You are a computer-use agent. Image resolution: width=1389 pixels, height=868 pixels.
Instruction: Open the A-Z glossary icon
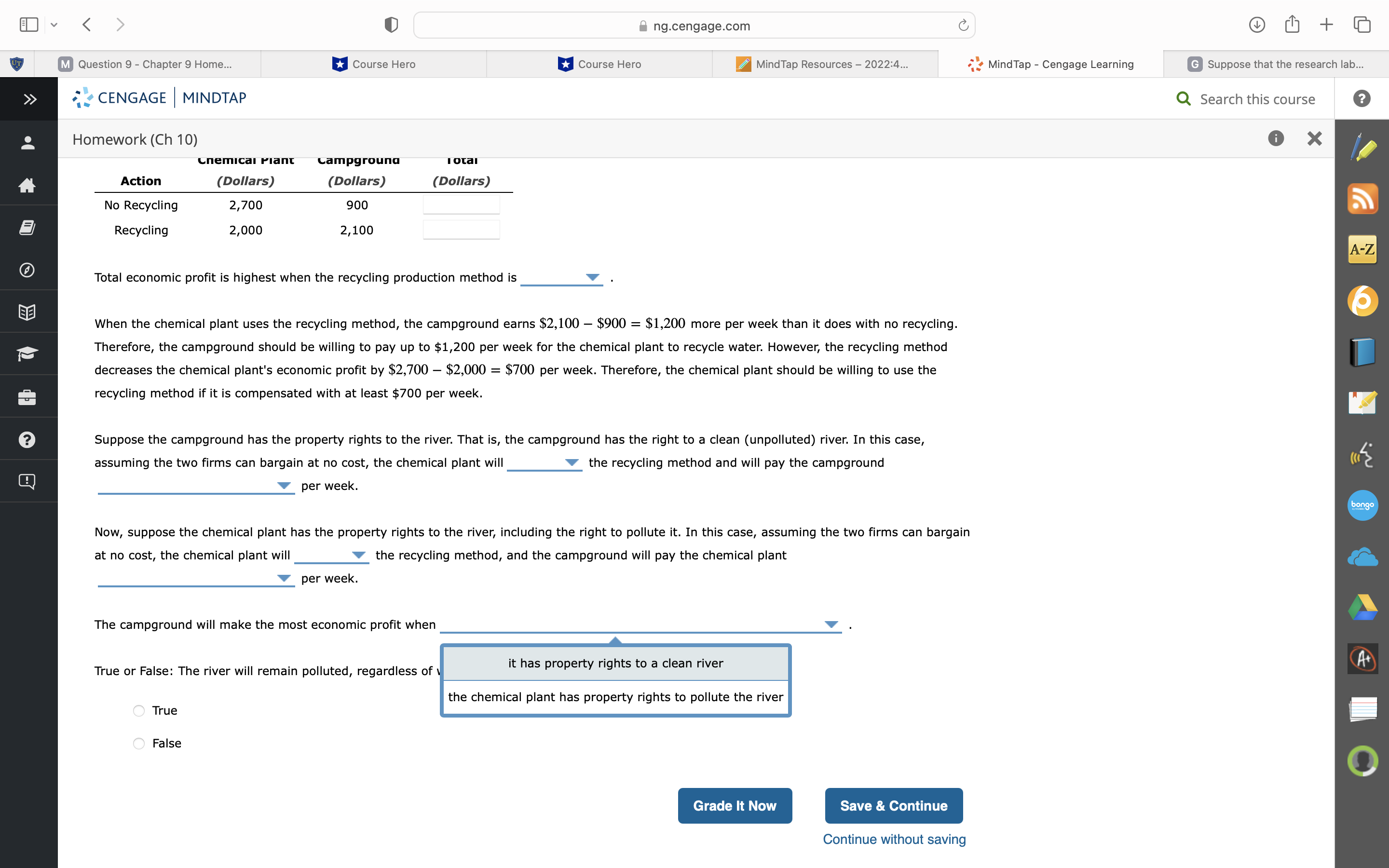tap(1362, 249)
